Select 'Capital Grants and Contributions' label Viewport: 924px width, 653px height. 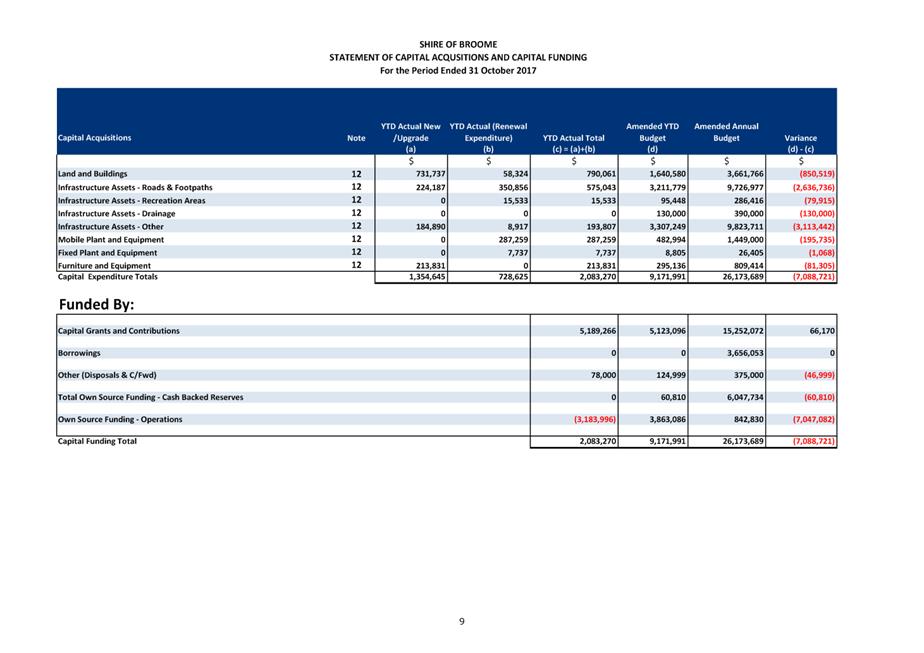pos(118,331)
